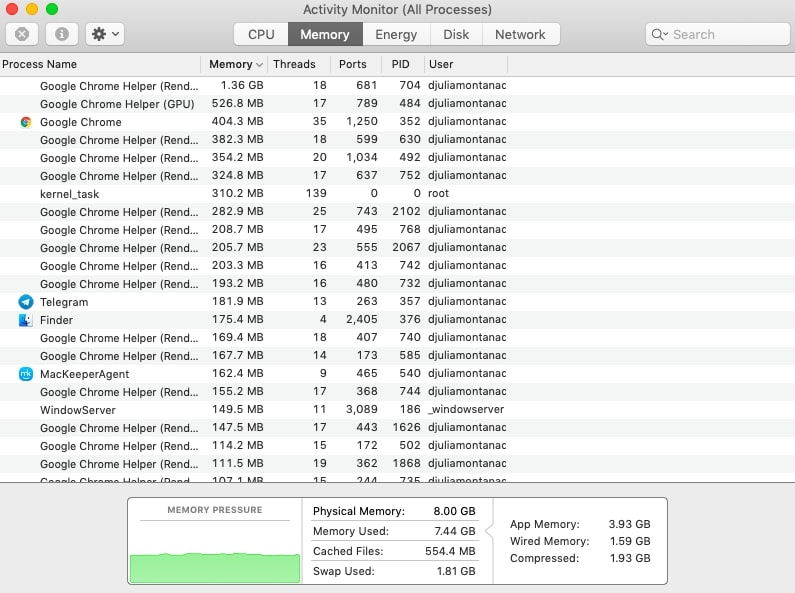Select the MacKeeperAgent process name

coord(84,374)
